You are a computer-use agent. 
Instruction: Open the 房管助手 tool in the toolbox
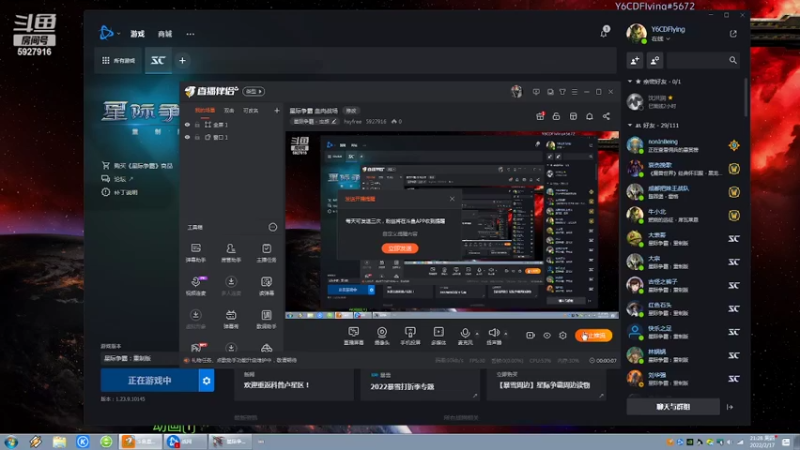[231, 253]
